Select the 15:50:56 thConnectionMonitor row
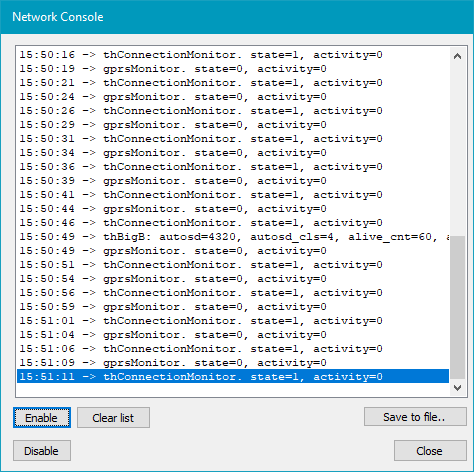This screenshot has height=472, width=474. [x=233, y=293]
